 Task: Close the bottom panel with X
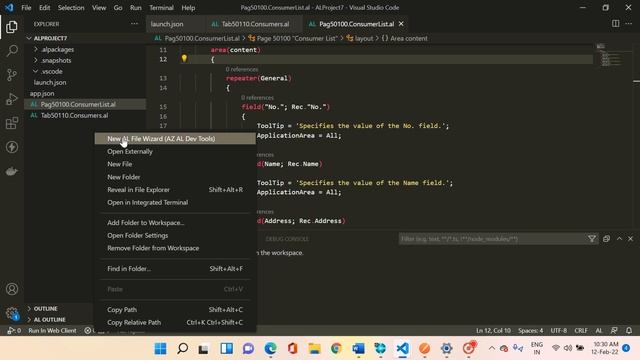(x=630, y=239)
